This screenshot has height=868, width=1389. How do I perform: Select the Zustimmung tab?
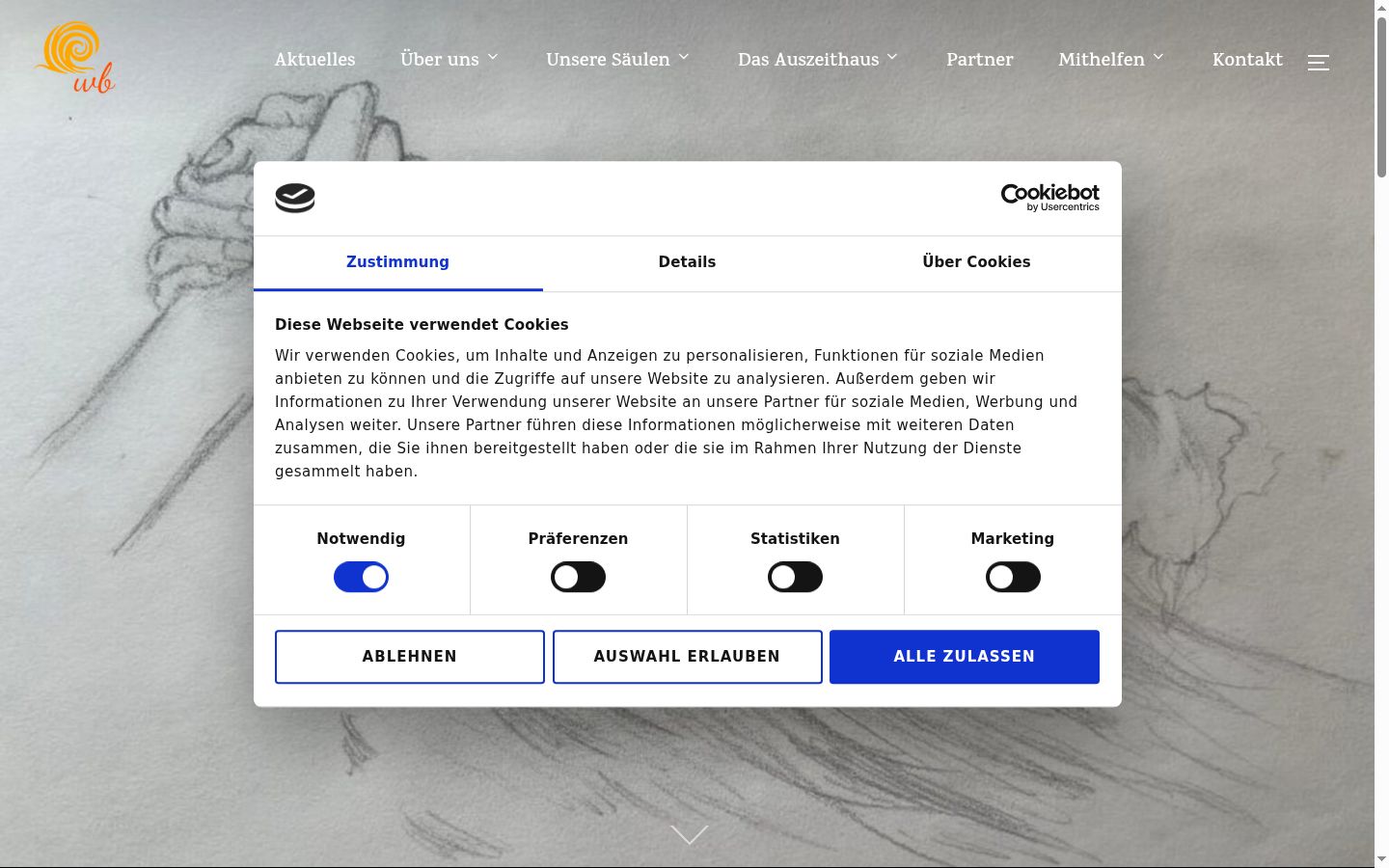pyautogui.click(x=397, y=262)
